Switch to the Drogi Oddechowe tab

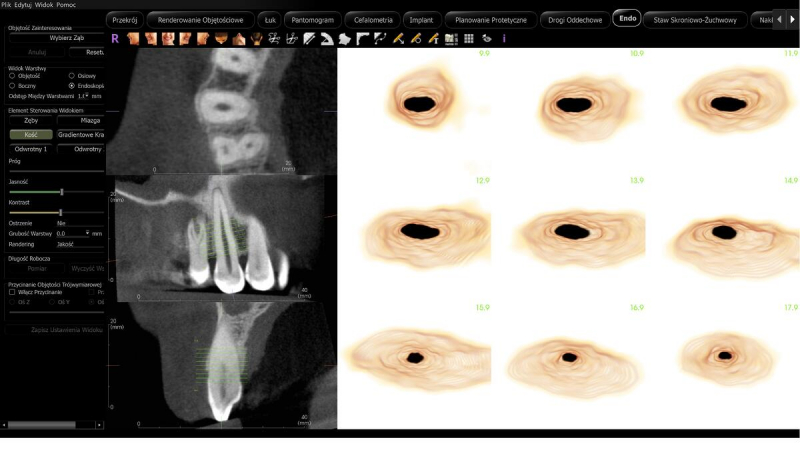click(x=575, y=20)
